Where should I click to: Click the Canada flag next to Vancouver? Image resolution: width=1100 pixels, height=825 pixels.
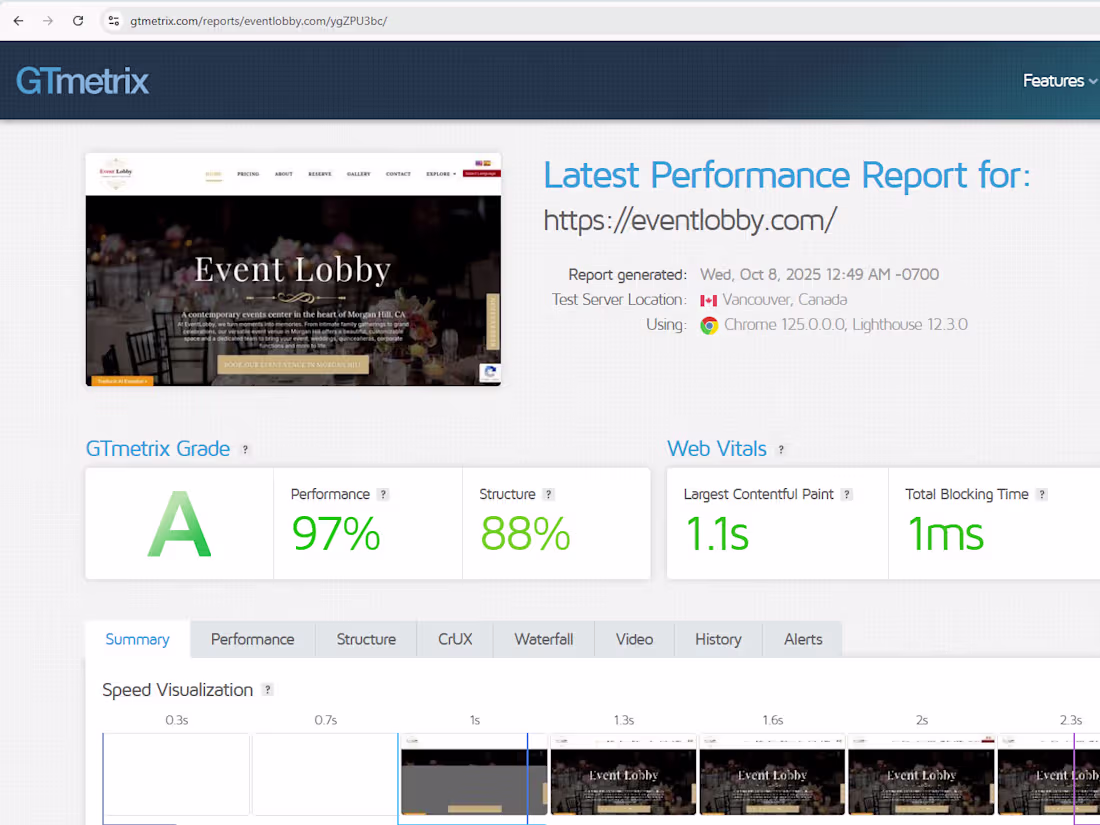(x=709, y=299)
